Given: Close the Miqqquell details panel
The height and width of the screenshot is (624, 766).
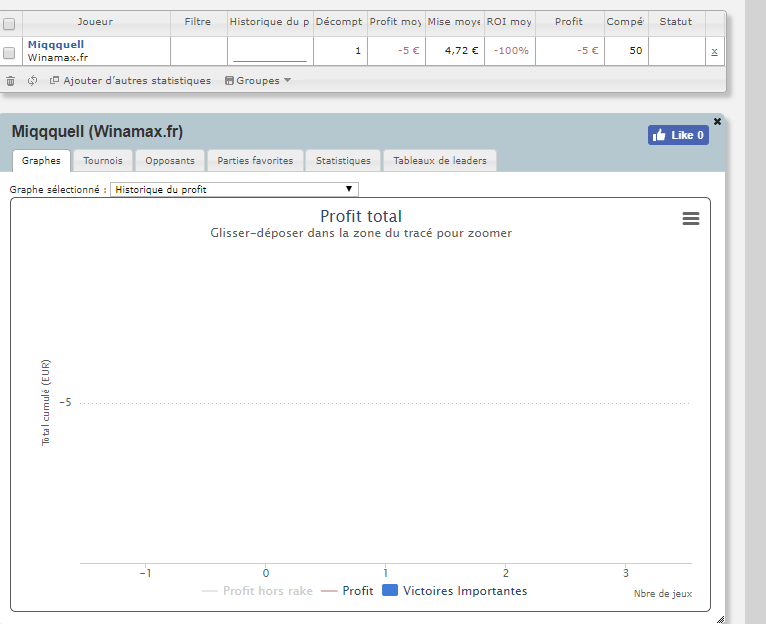Looking at the screenshot, I should (x=717, y=121).
